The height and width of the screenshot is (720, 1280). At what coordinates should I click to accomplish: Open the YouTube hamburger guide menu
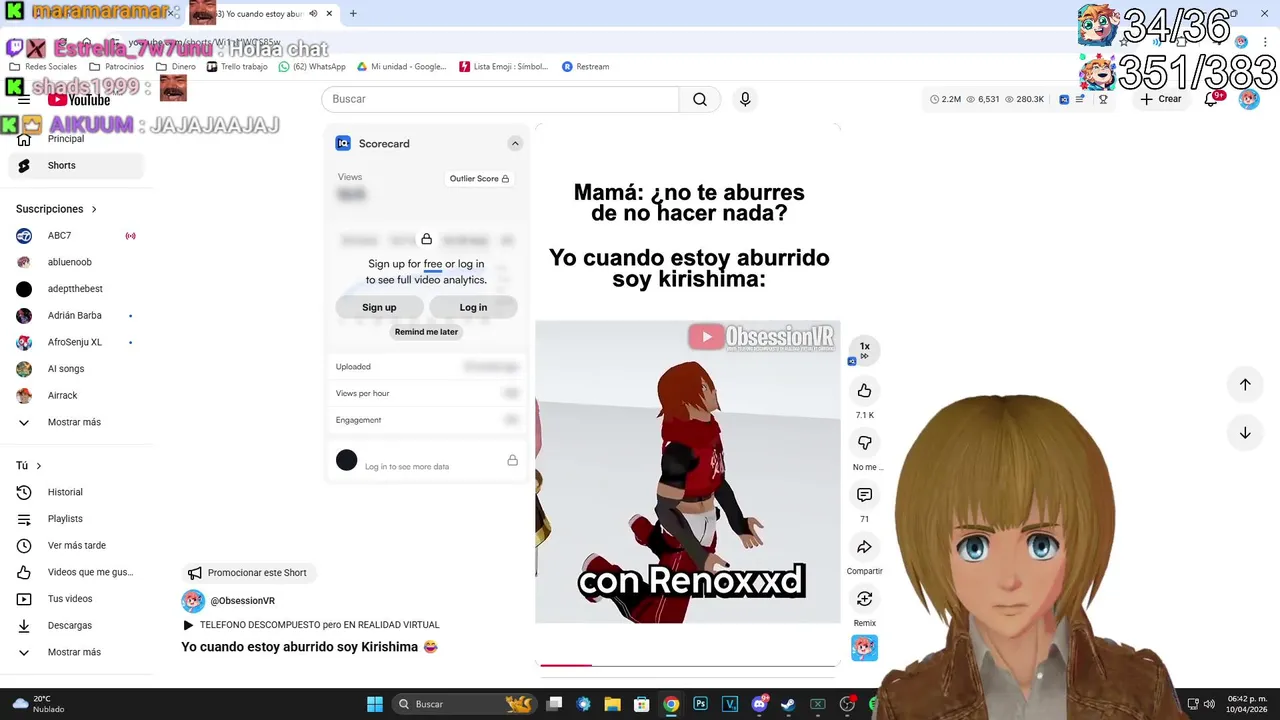coord(24,99)
